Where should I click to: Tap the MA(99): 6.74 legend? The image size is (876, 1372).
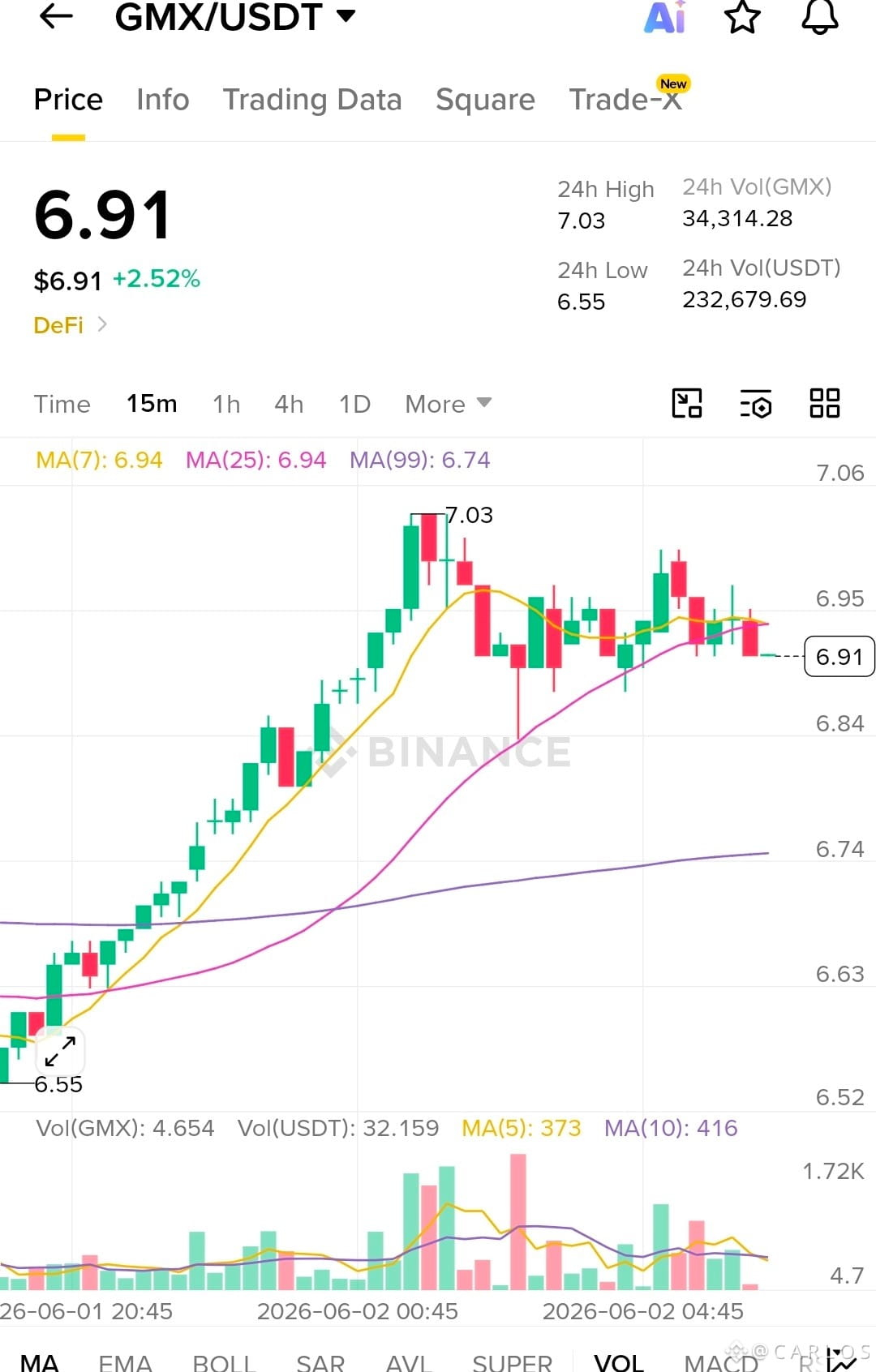tap(419, 460)
